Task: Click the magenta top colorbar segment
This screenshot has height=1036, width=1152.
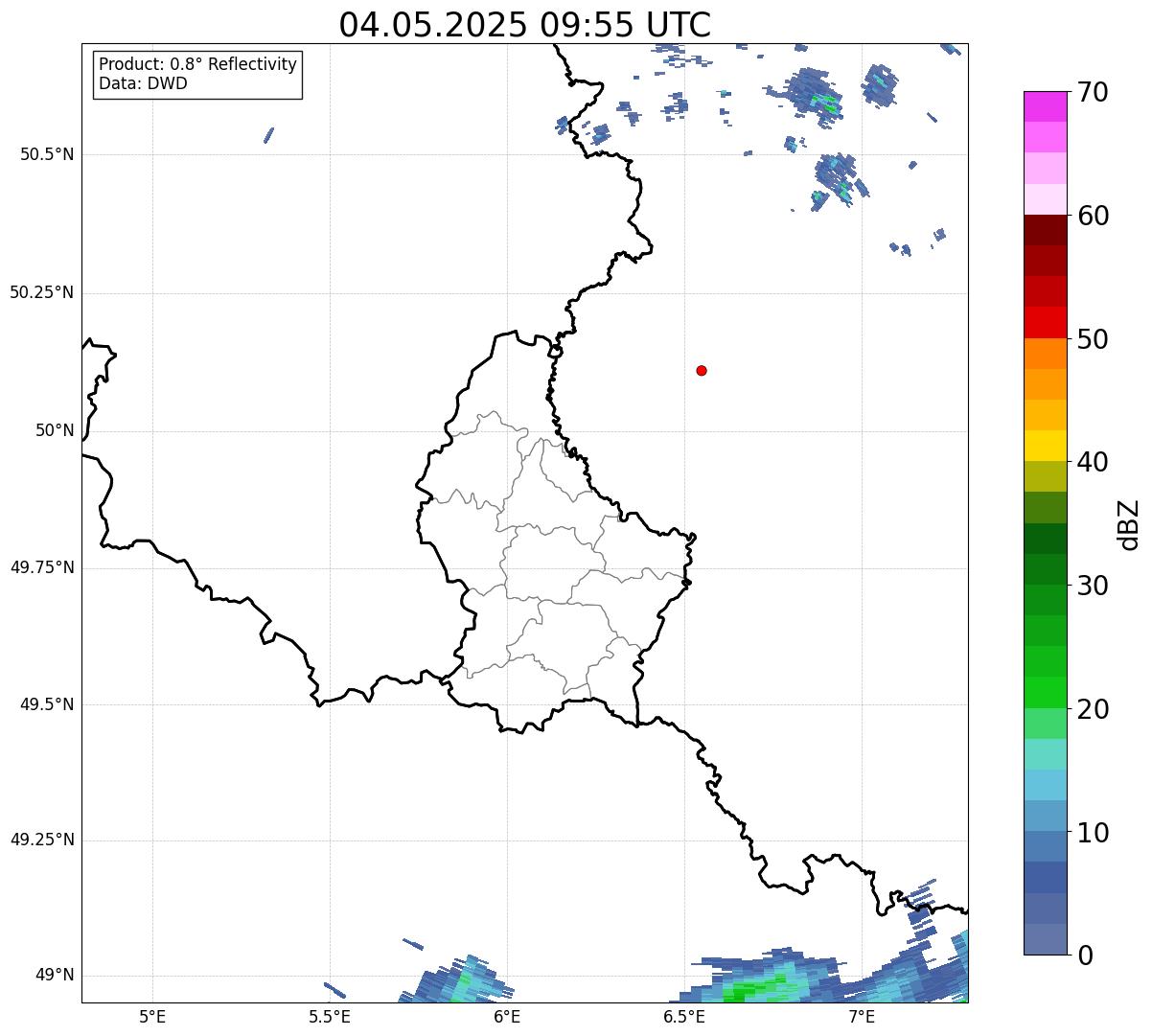Action: coord(1045,106)
